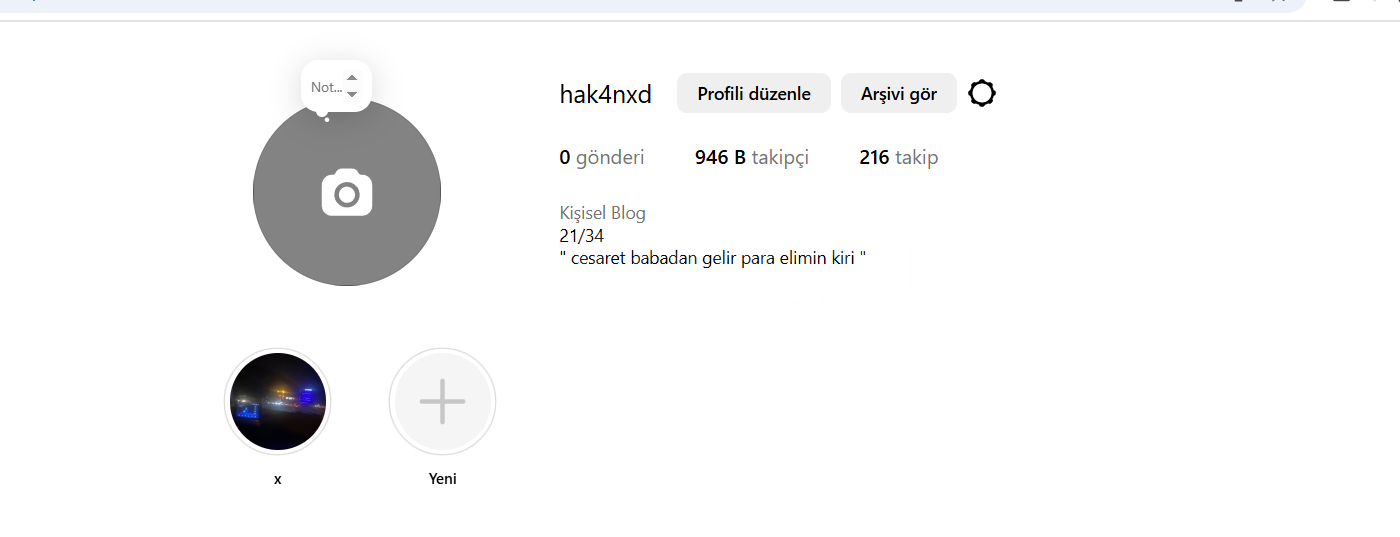Viewport: 1400px width, 537px height.
Task: Click the 'x' highlight label text
Action: click(278, 479)
